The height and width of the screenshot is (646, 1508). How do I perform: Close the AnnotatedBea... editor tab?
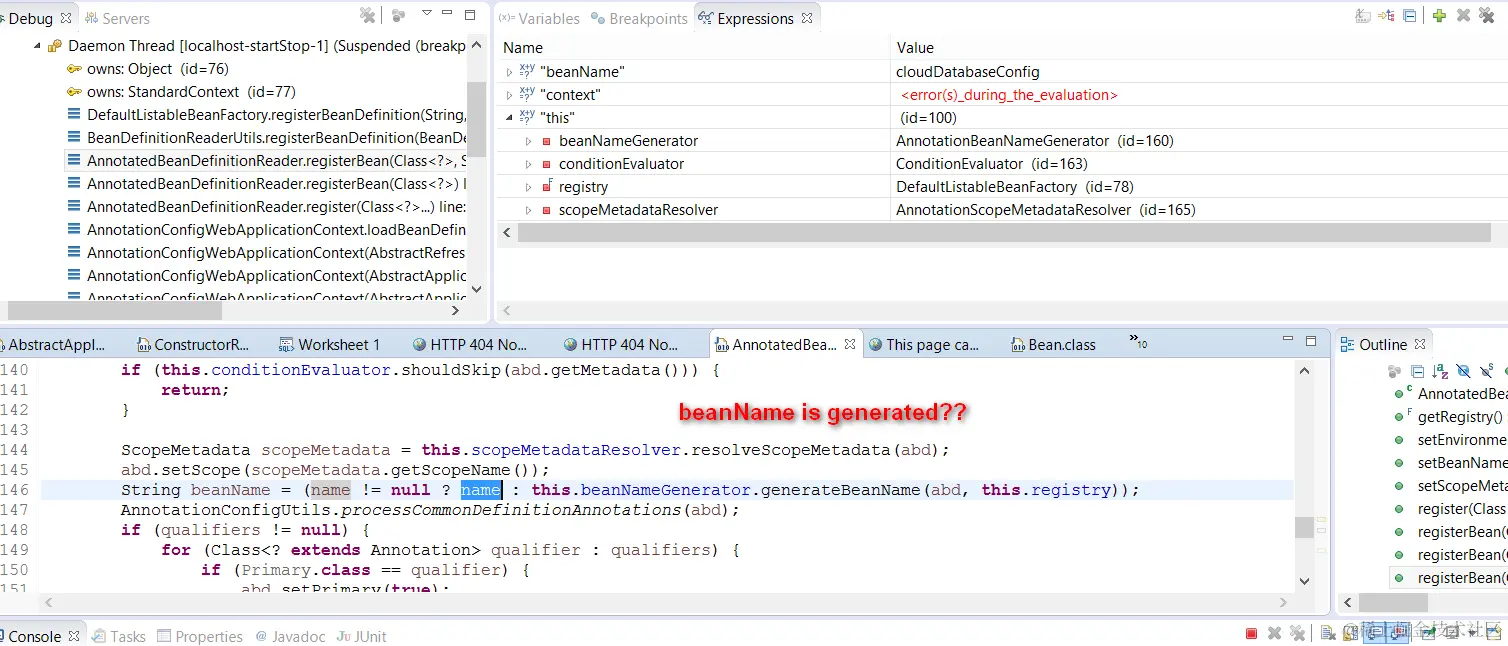849,344
